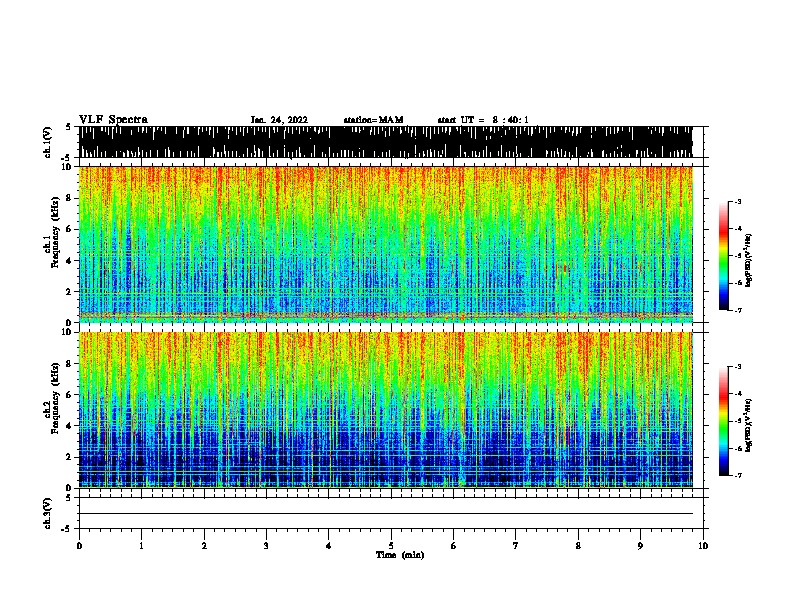792x612 pixels.
Task: Click the "1" tick on the Time axis
Action: (141, 546)
